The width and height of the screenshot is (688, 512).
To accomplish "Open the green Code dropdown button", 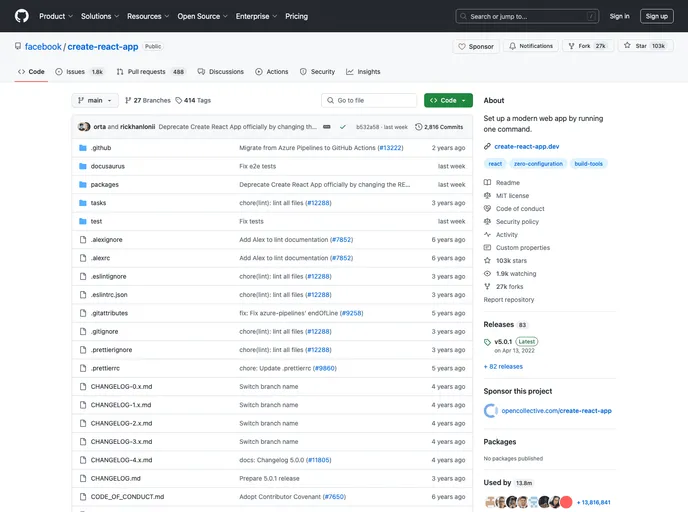I will click(448, 100).
